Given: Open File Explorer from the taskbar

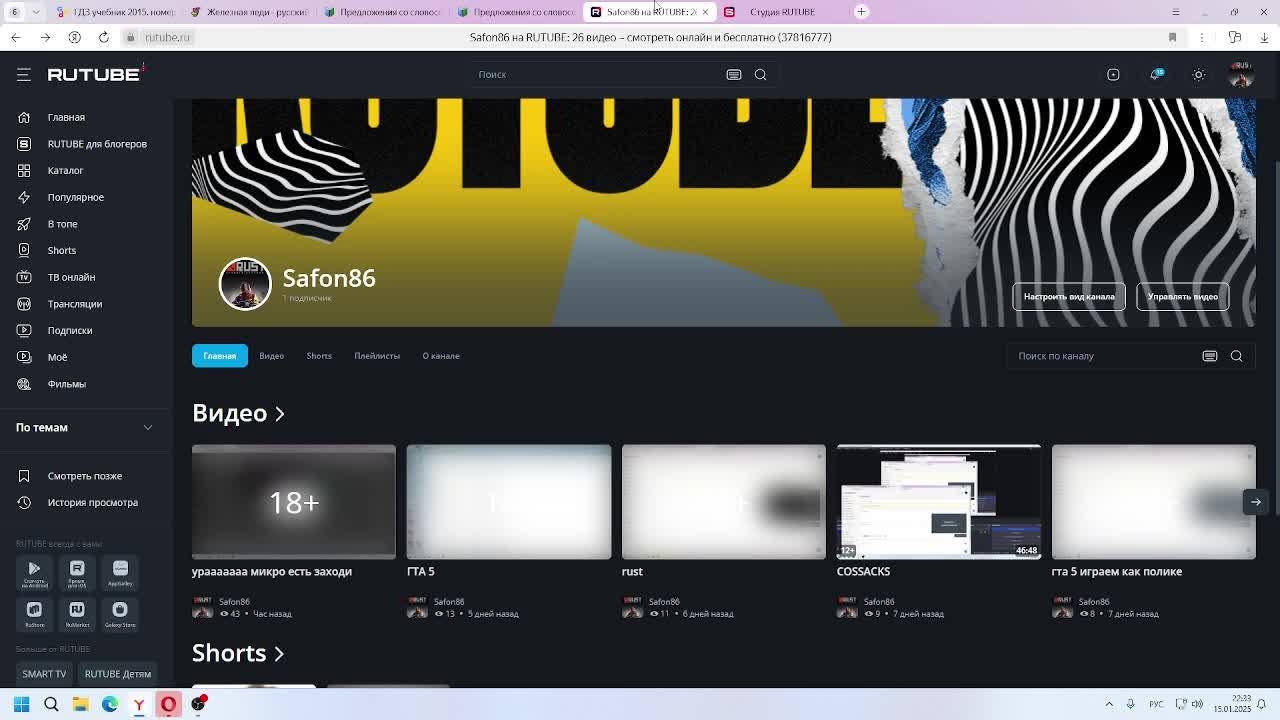Looking at the screenshot, I should click(x=80, y=704).
